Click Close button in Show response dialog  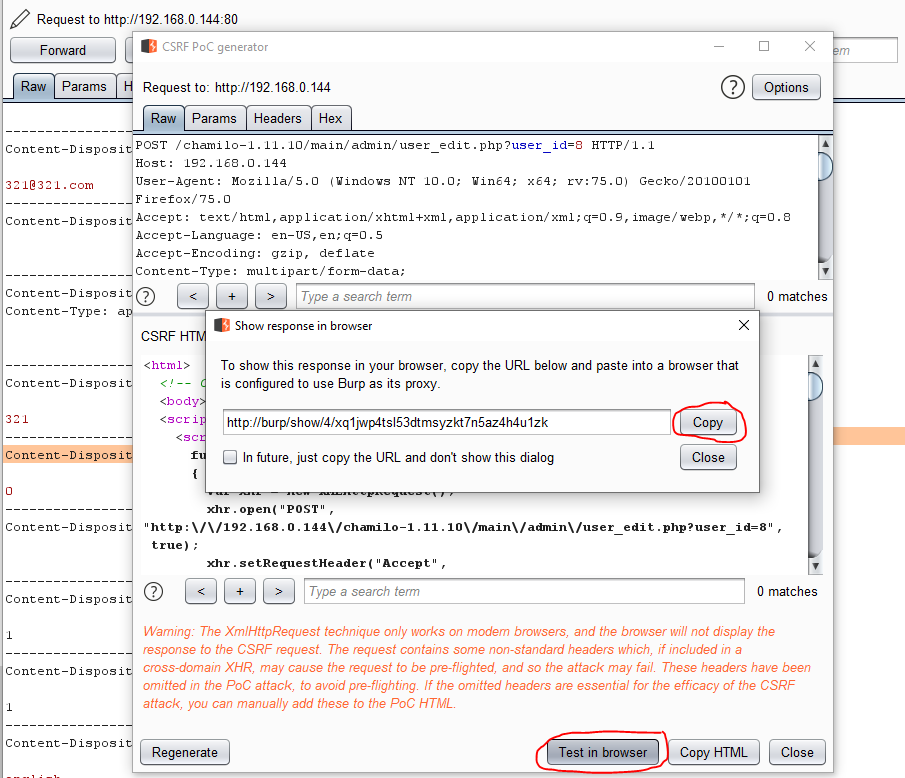click(708, 458)
